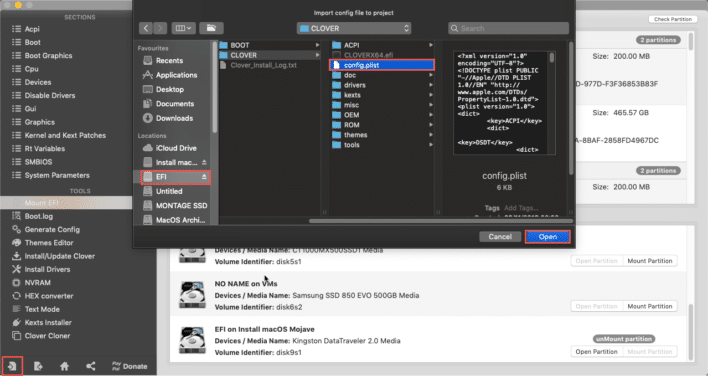The image size is (708, 376).
Task: Select EFI location in sidebar
Action: [175, 177]
